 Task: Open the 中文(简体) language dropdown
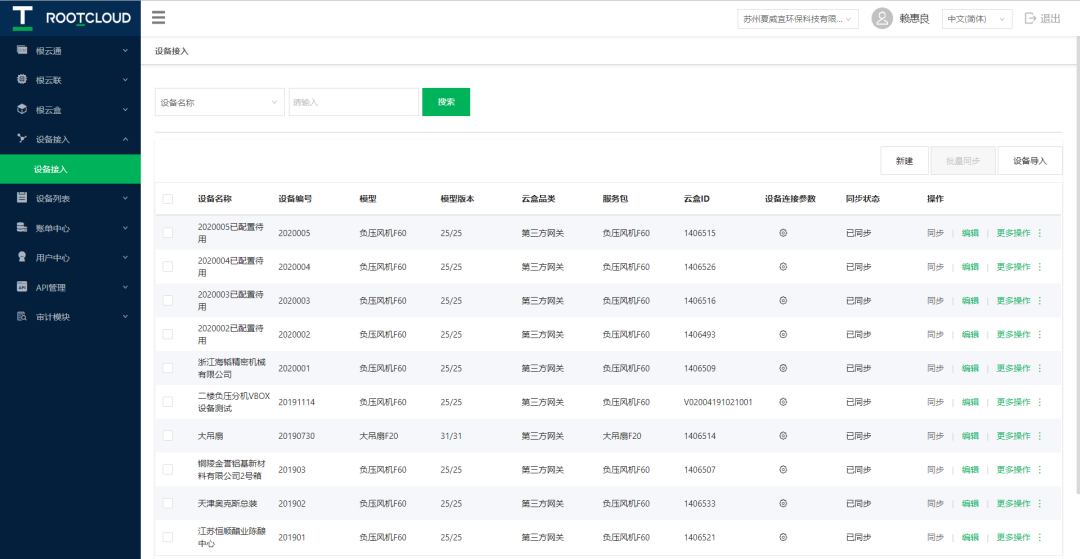[x=977, y=19]
